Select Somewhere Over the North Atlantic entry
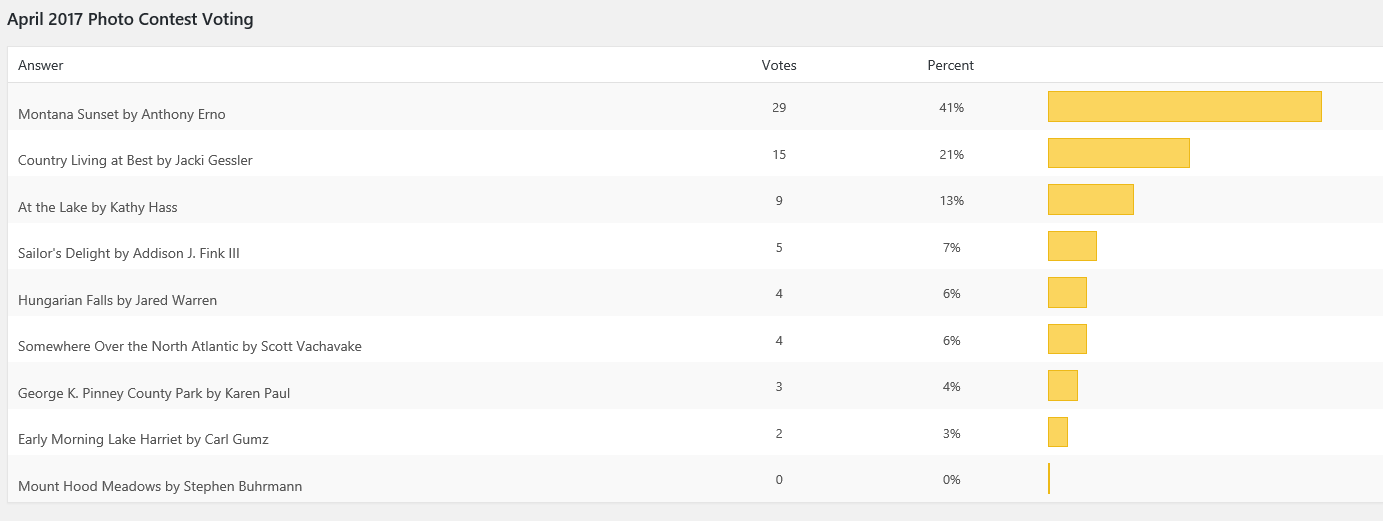The image size is (1383, 521). tap(190, 346)
